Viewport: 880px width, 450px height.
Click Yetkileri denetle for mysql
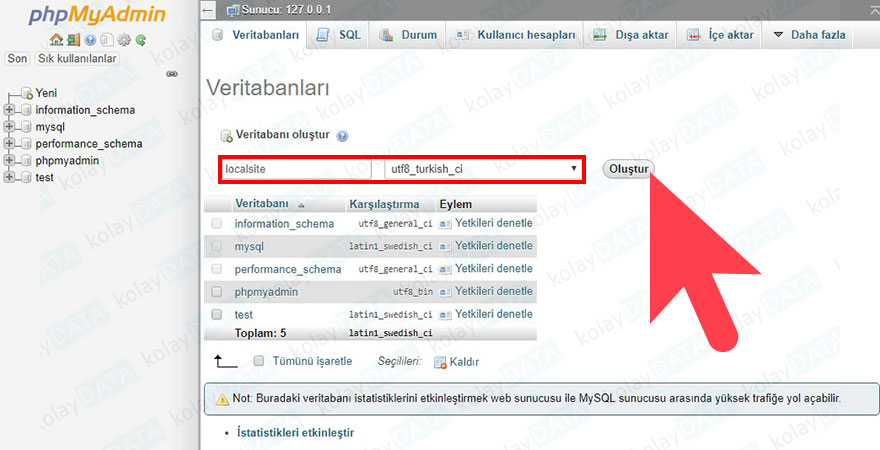tap(494, 246)
